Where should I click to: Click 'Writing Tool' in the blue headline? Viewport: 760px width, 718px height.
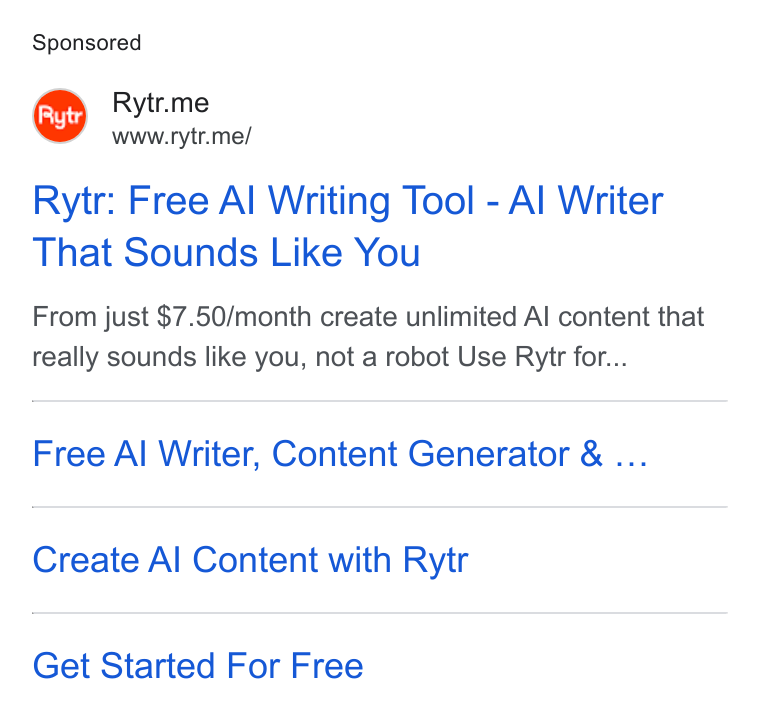pyautogui.click(x=371, y=201)
